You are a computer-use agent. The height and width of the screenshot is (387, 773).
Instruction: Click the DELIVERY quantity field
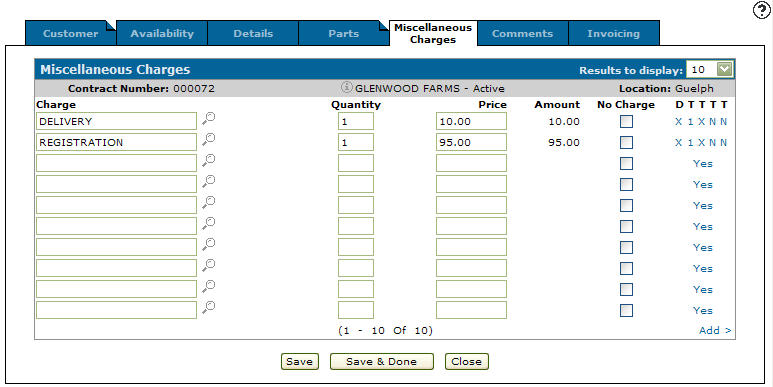coord(356,121)
